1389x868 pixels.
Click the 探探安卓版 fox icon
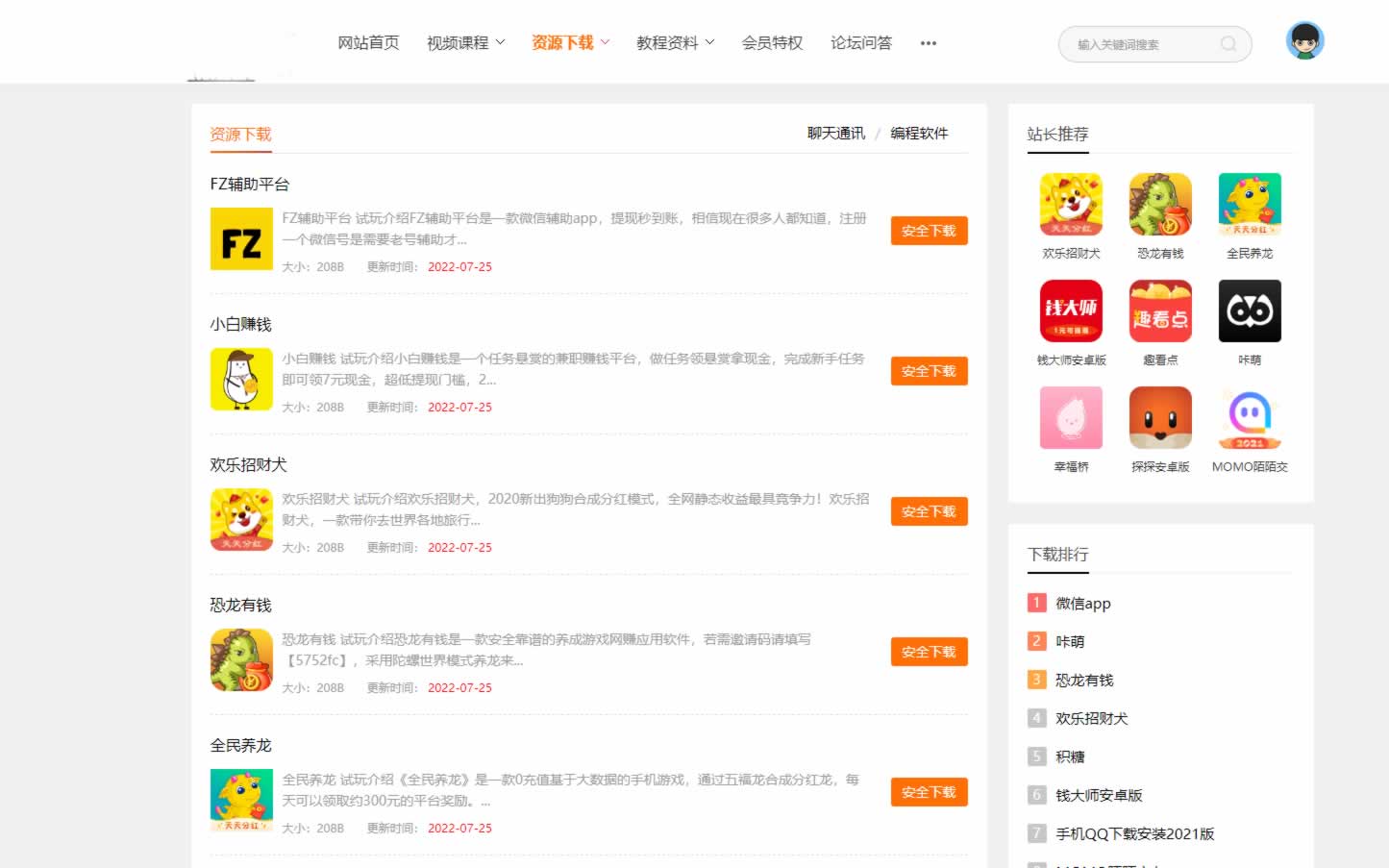1160,418
